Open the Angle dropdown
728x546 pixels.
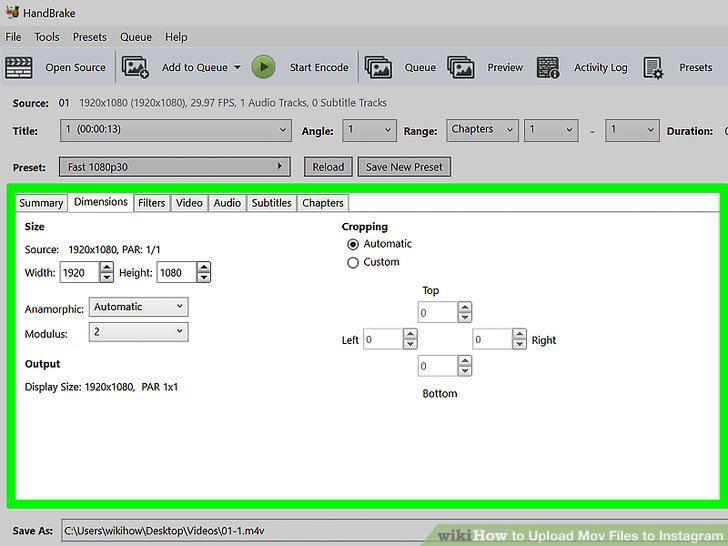pos(369,130)
